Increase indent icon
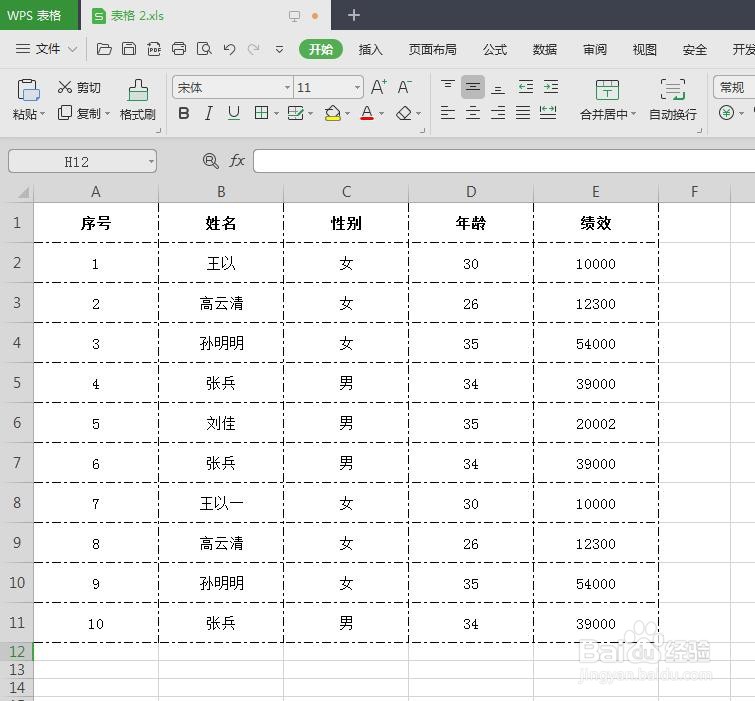 coord(550,87)
